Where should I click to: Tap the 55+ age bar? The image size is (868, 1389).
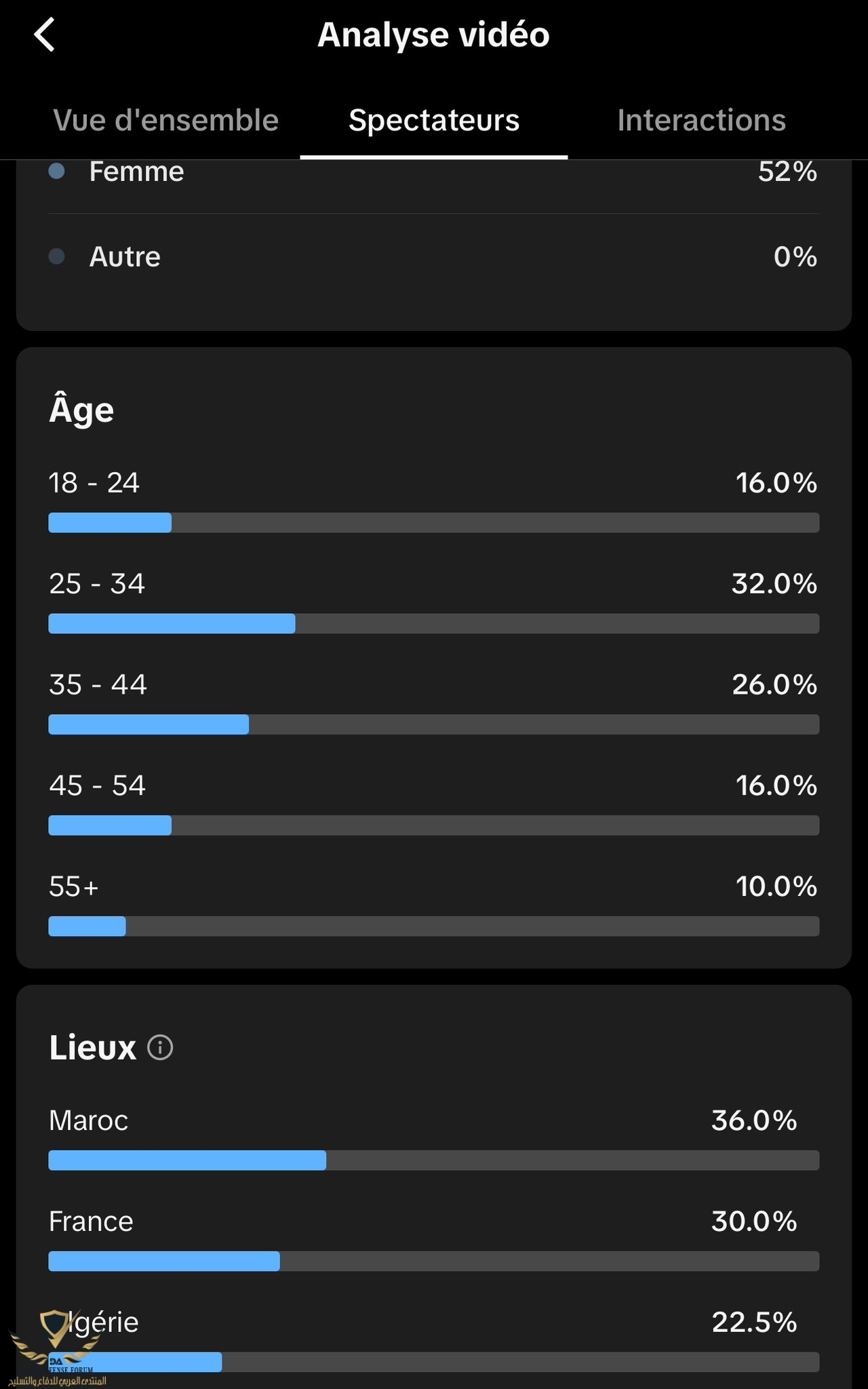point(434,926)
